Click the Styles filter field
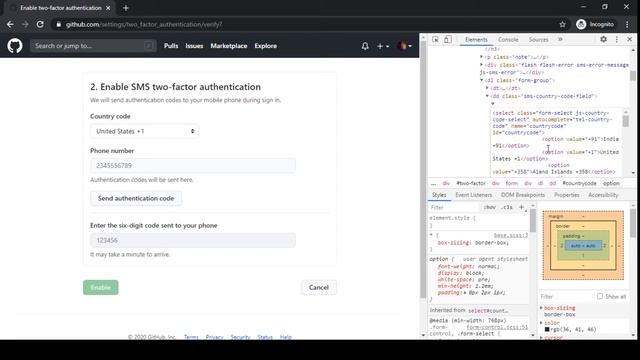 [454, 207]
